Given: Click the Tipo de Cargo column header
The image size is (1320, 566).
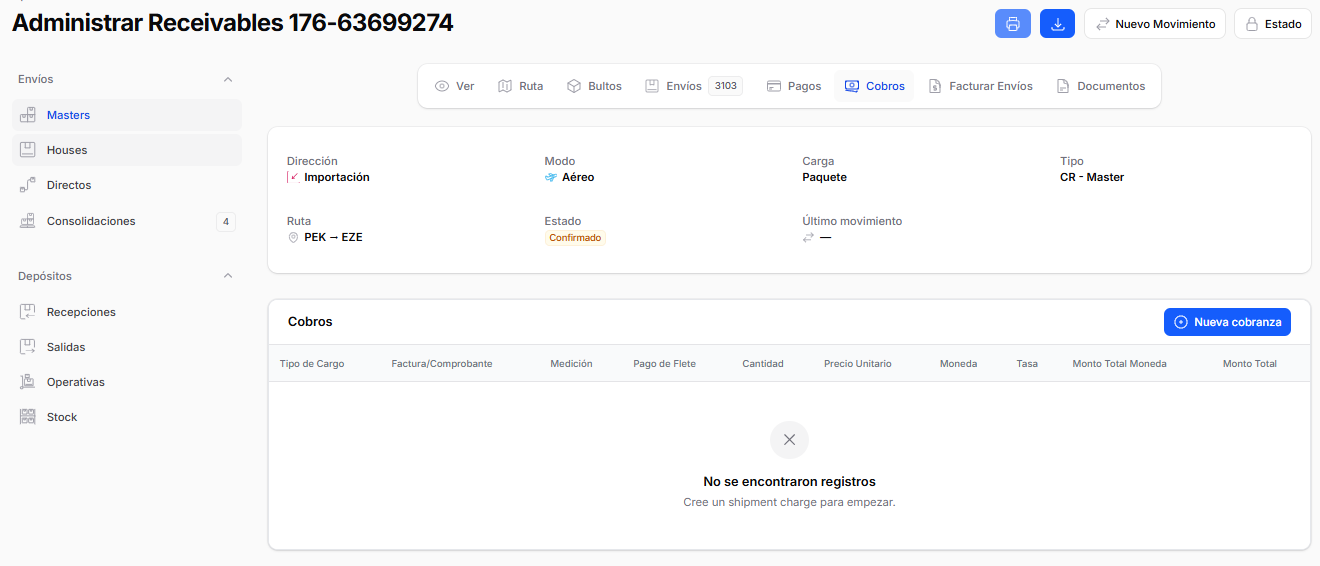Looking at the screenshot, I should point(312,364).
